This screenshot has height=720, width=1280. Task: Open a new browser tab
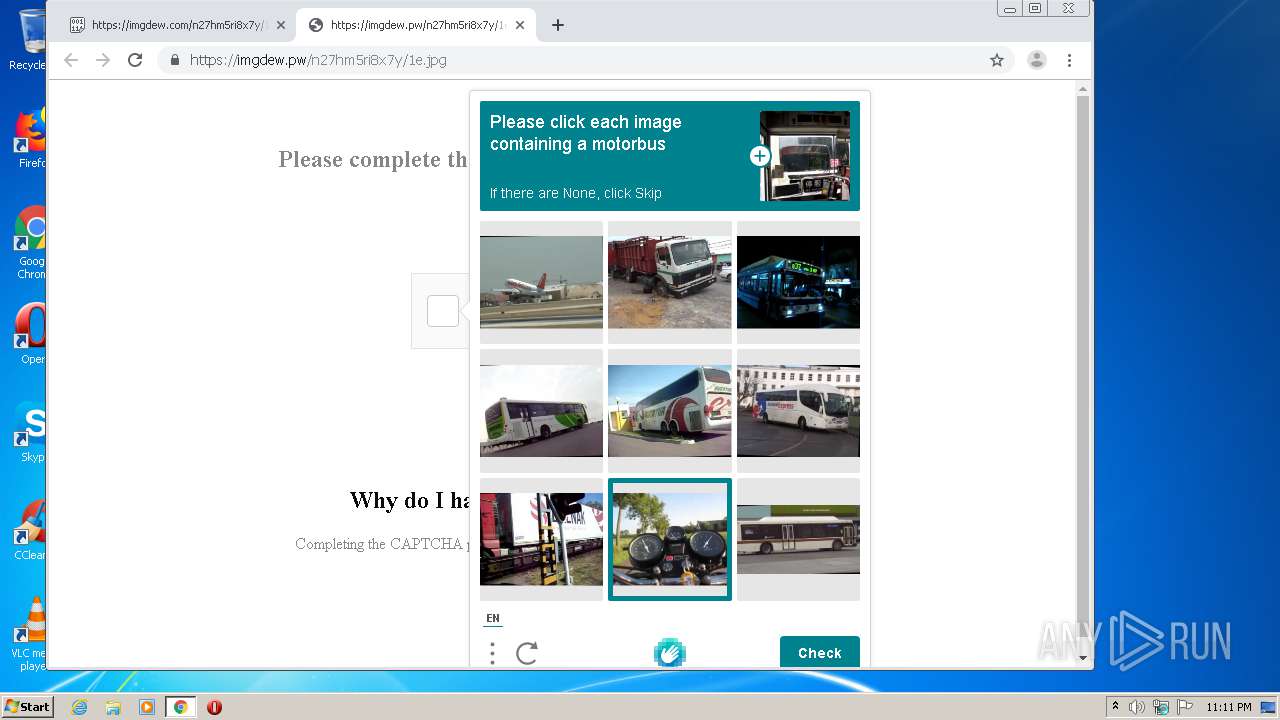point(558,25)
